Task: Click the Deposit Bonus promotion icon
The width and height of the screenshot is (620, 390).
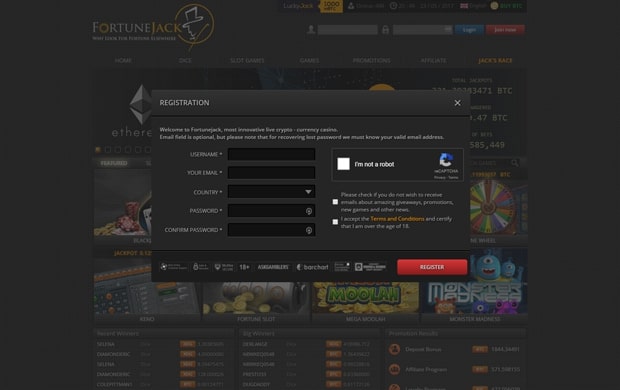Action: pyautogui.click(x=394, y=349)
